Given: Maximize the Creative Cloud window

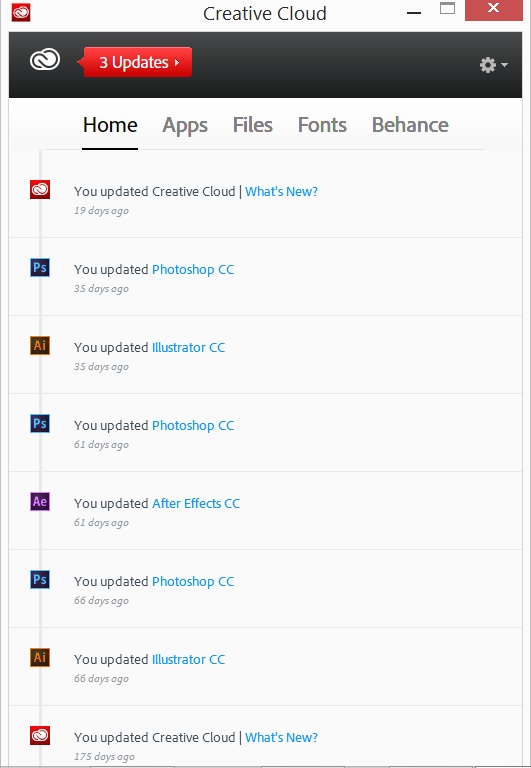Looking at the screenshot, I should [x=447, y=9].
